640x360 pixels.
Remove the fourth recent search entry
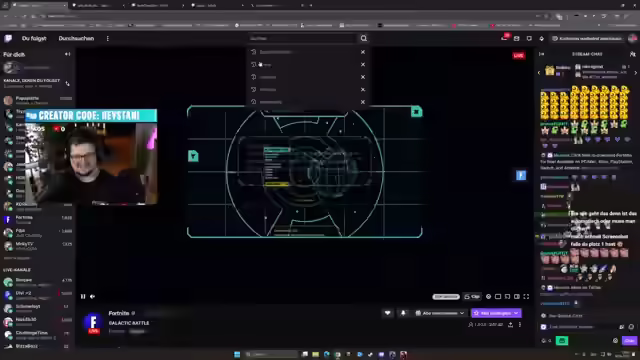pyautogui.click(x=362, y=89)
